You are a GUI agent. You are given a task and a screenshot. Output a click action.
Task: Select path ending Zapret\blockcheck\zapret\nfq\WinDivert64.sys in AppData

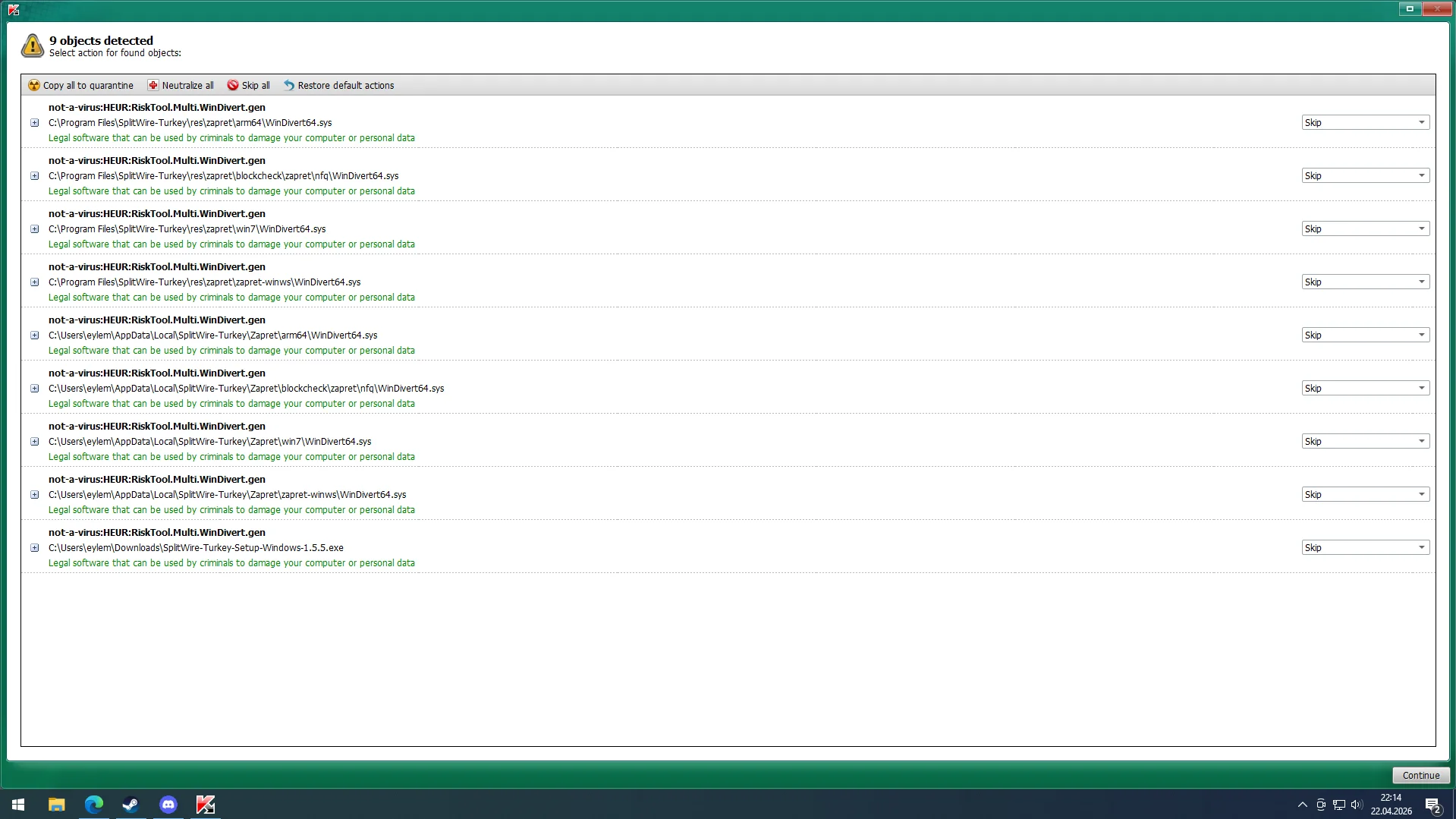tap(247, 388)
